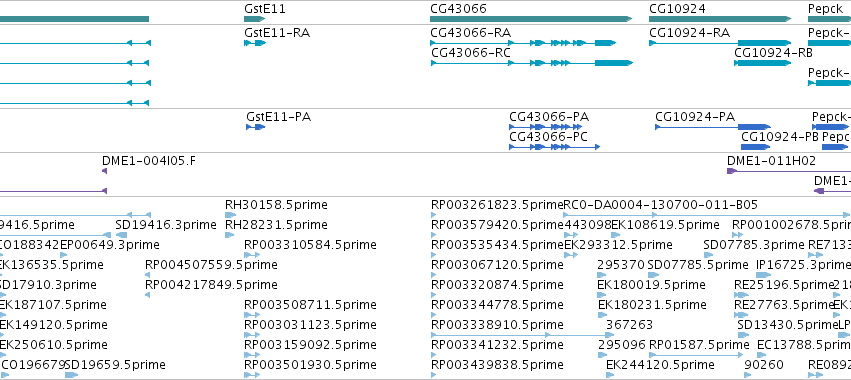Select the GstE11-RA transcript glyph

pos(255,43)
